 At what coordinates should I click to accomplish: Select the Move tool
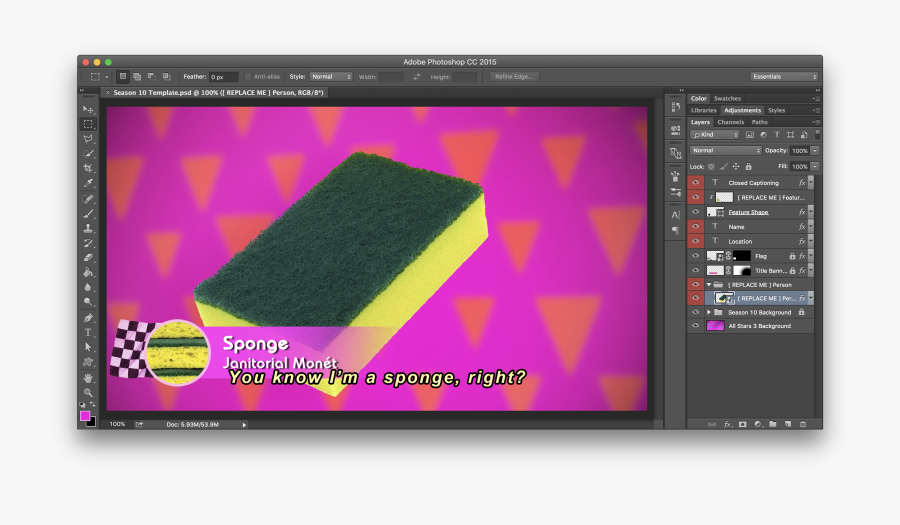pyautogui.click(x=88, y=109)
